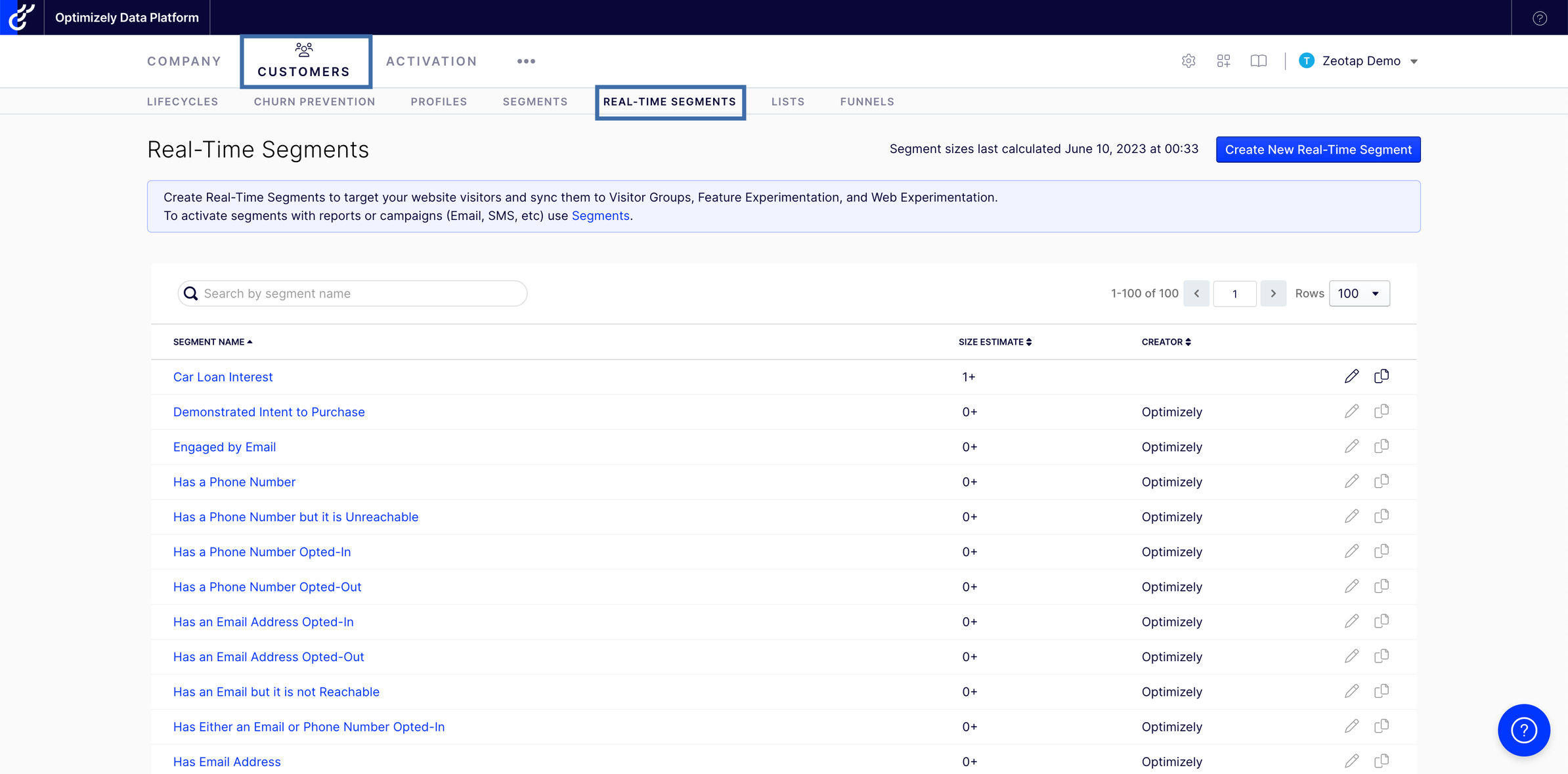
Task: Duplicate the Car Loan Interest segment
Action: (1382, 377)
